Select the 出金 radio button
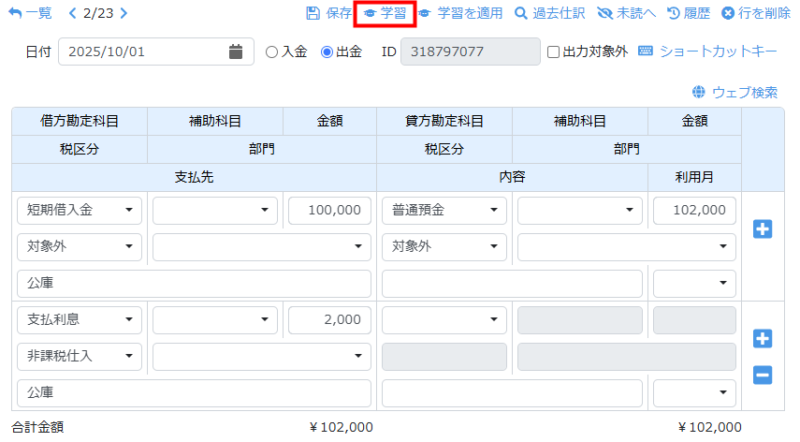Screen dimensions: 800x442 (x=326, y=52)
